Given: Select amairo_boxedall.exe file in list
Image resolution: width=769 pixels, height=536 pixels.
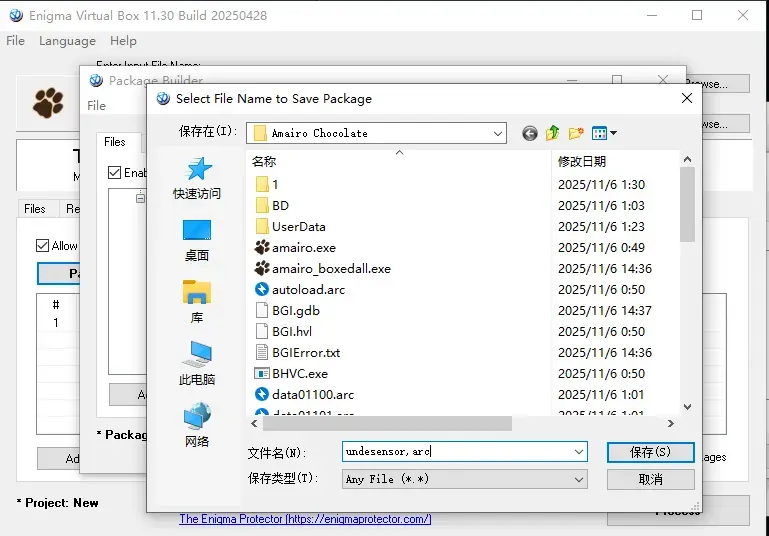Looking at the screenshot, I should 323,269.
